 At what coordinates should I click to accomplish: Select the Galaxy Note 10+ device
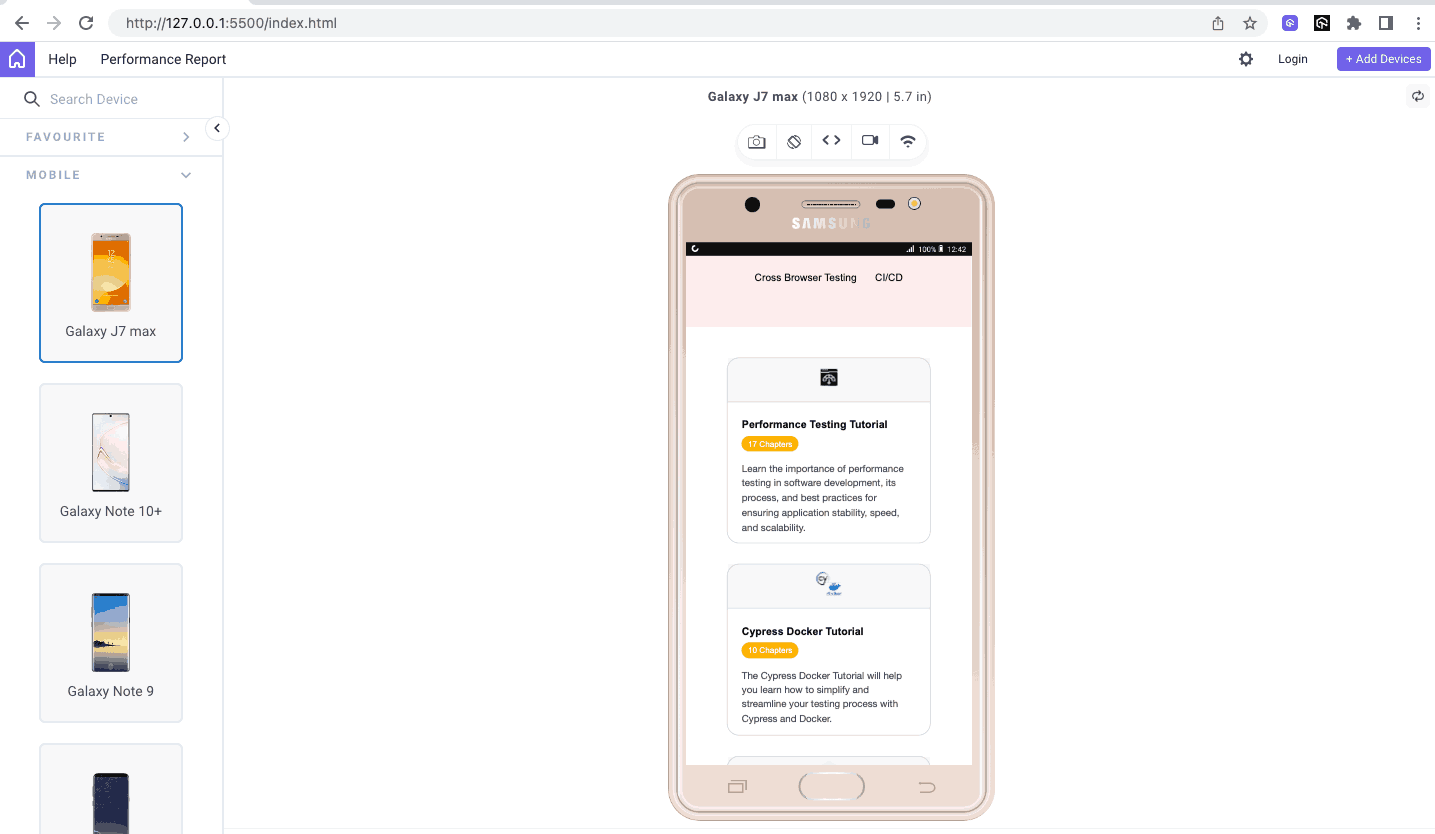click(x=110, y=462)
